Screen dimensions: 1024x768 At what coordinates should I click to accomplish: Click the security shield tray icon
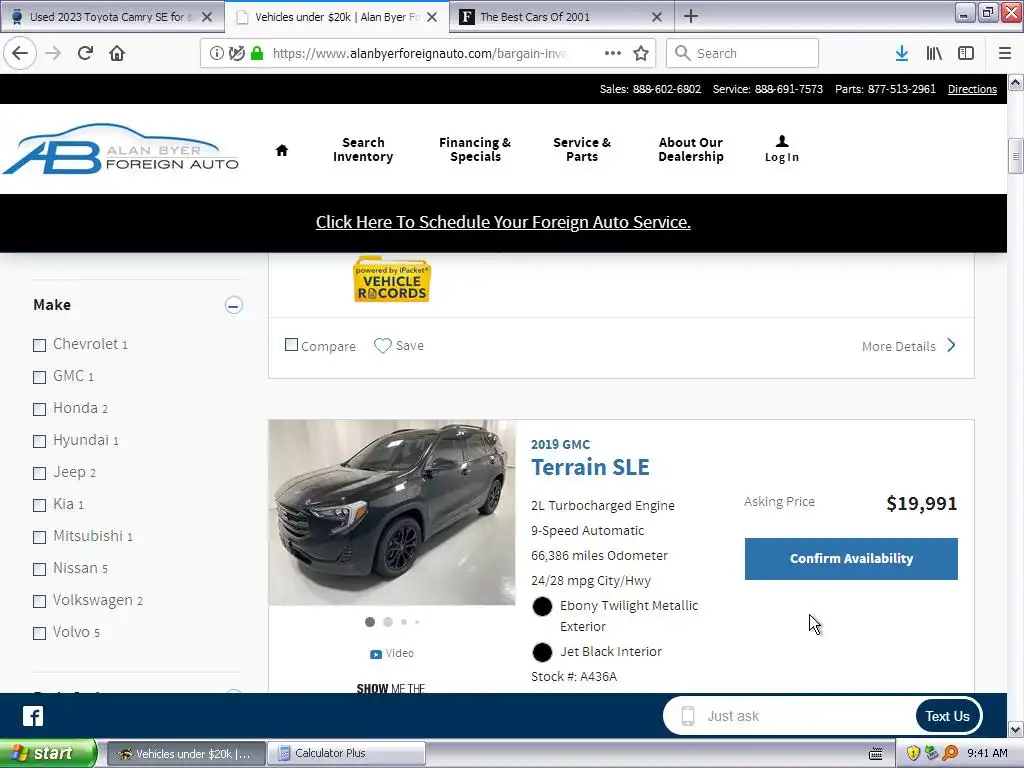click(913, 753)
